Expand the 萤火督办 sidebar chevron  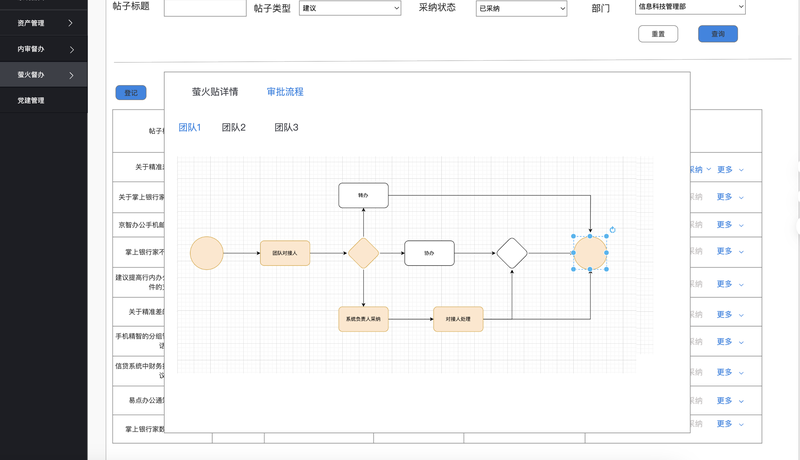pyautogui.click(x=71, y=75)
